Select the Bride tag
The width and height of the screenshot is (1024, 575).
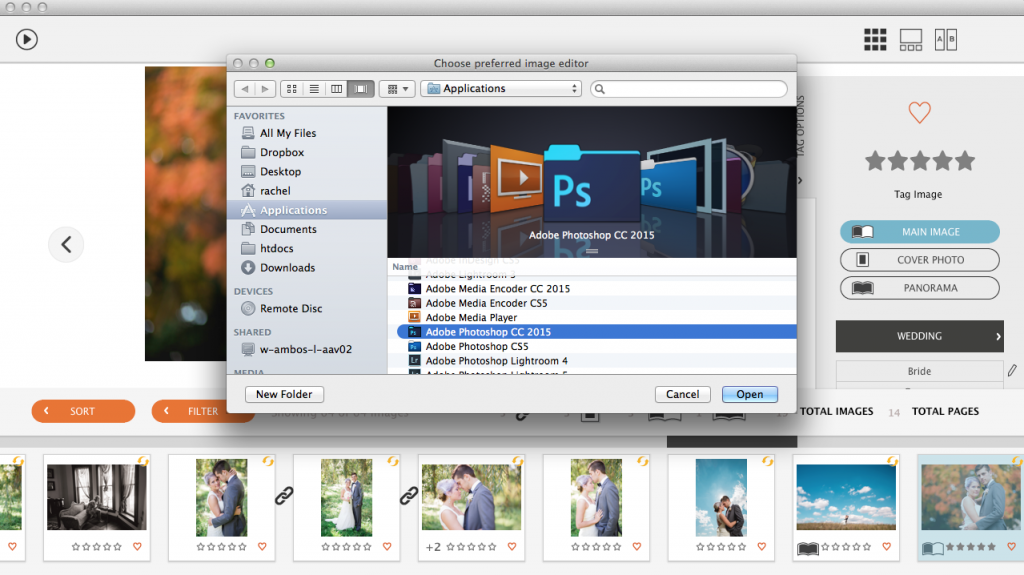point(920,371)
